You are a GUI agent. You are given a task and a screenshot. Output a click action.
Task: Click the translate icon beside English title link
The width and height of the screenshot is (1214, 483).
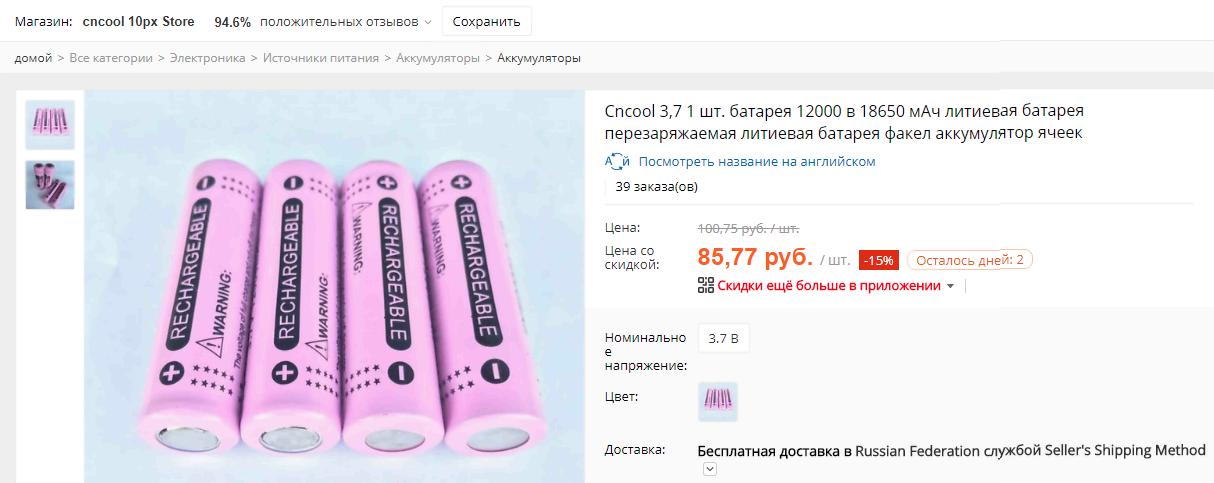click(x=617, y=161)
